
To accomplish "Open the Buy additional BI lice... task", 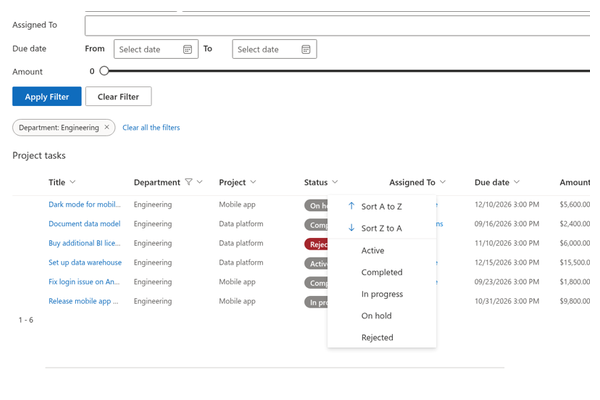I will point(84,243).
